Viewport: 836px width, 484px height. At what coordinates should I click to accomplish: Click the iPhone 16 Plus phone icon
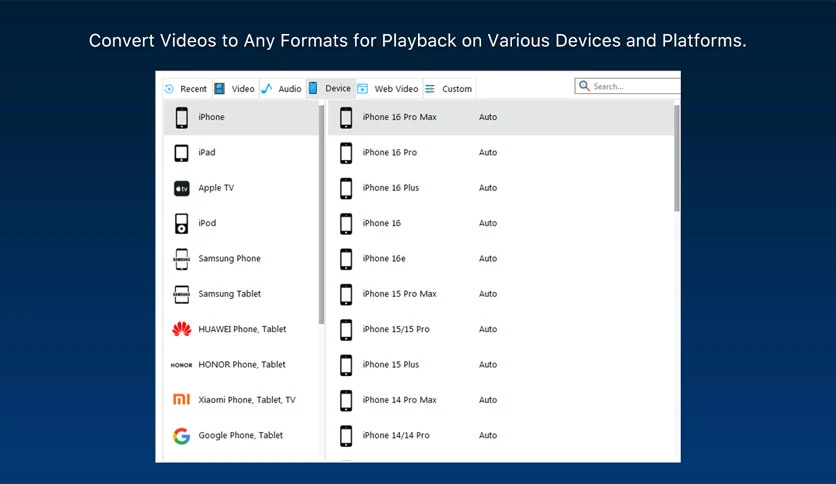pyautogui.click(x=346, y=188)
